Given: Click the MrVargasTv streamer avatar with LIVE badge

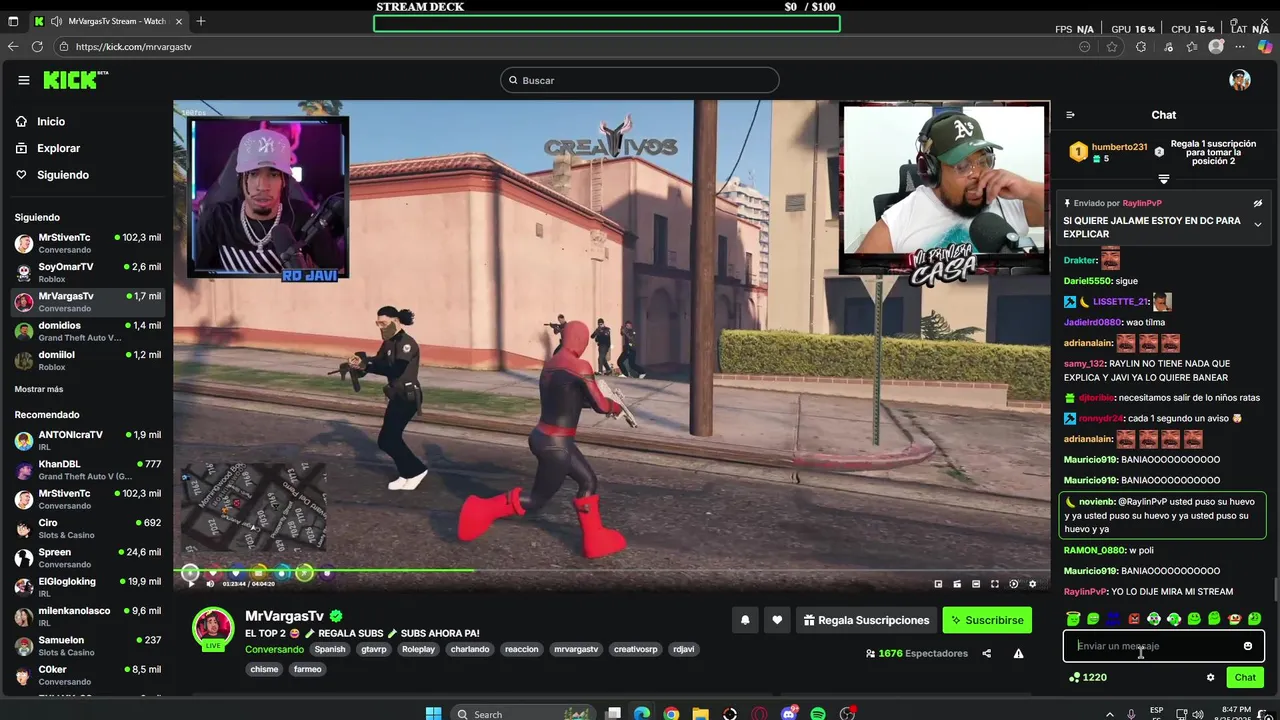Looking at the screenshot, I should [x=213, y=629].
